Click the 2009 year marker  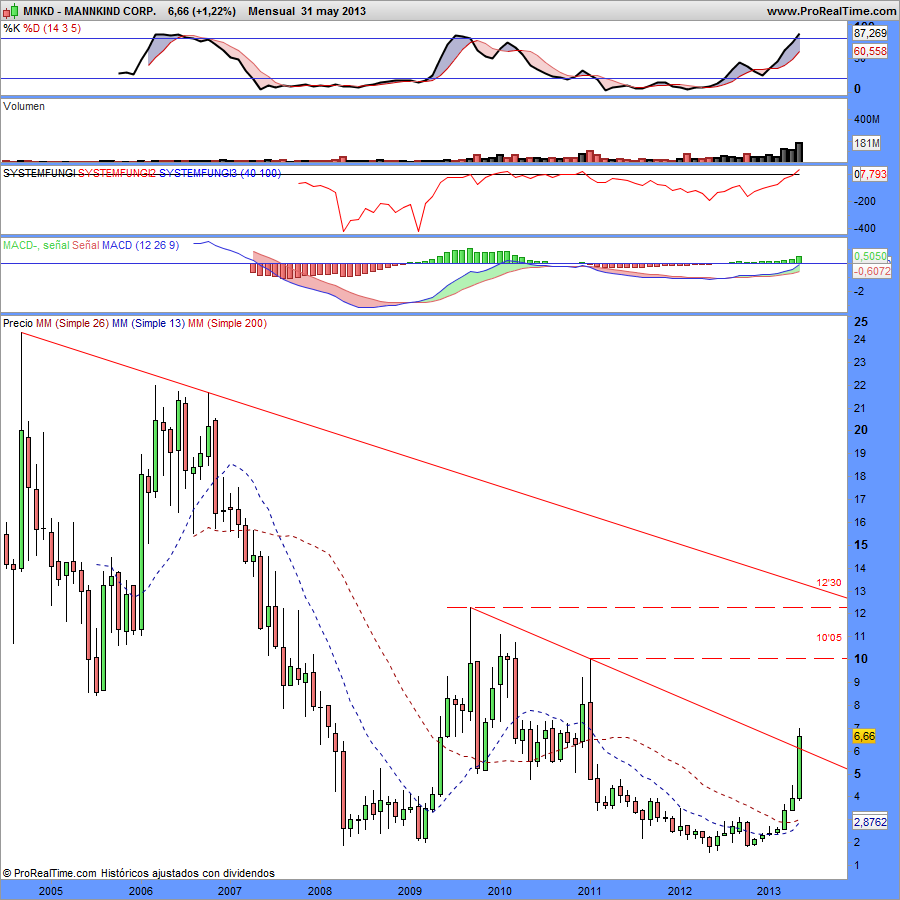point(409,891)
